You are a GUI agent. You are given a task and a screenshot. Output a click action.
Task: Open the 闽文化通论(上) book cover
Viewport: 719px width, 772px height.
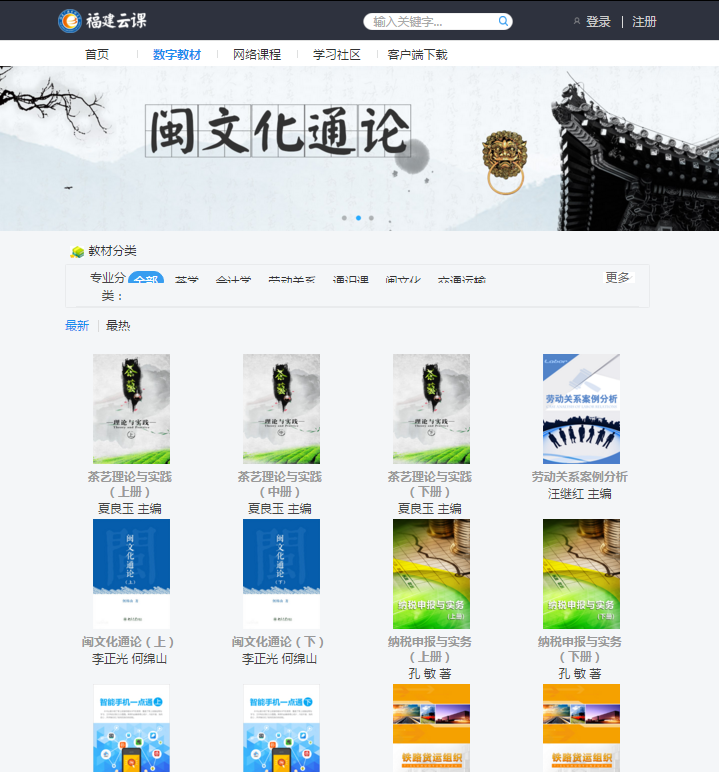pyautogui.click(x=131, y=573)
